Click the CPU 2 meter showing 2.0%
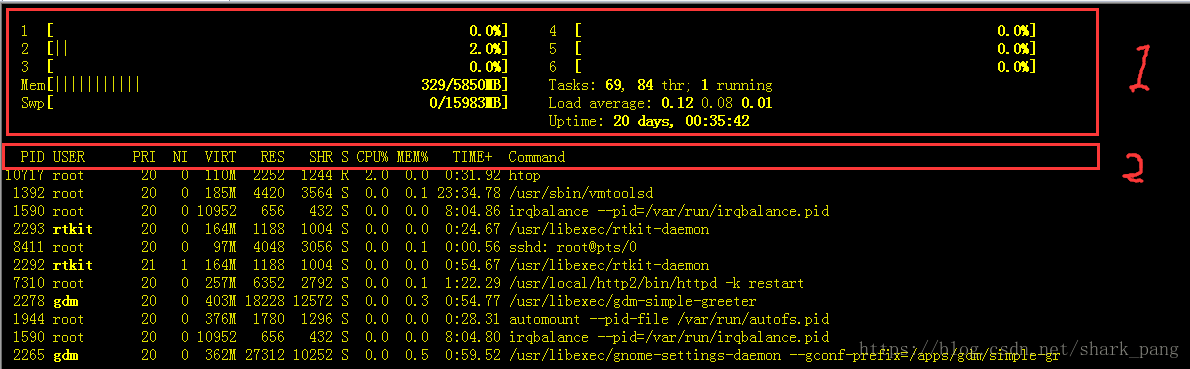Image resolution: width=1190 pixels, height=369 pixels. (264, 49)
